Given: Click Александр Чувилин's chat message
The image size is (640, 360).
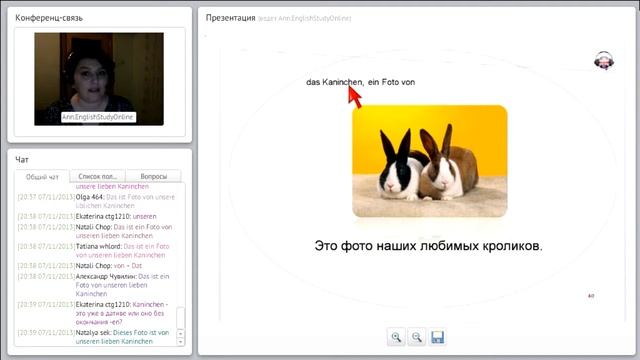Looking at the screenshot, I should pyautogui.click(x=94, y=285).
